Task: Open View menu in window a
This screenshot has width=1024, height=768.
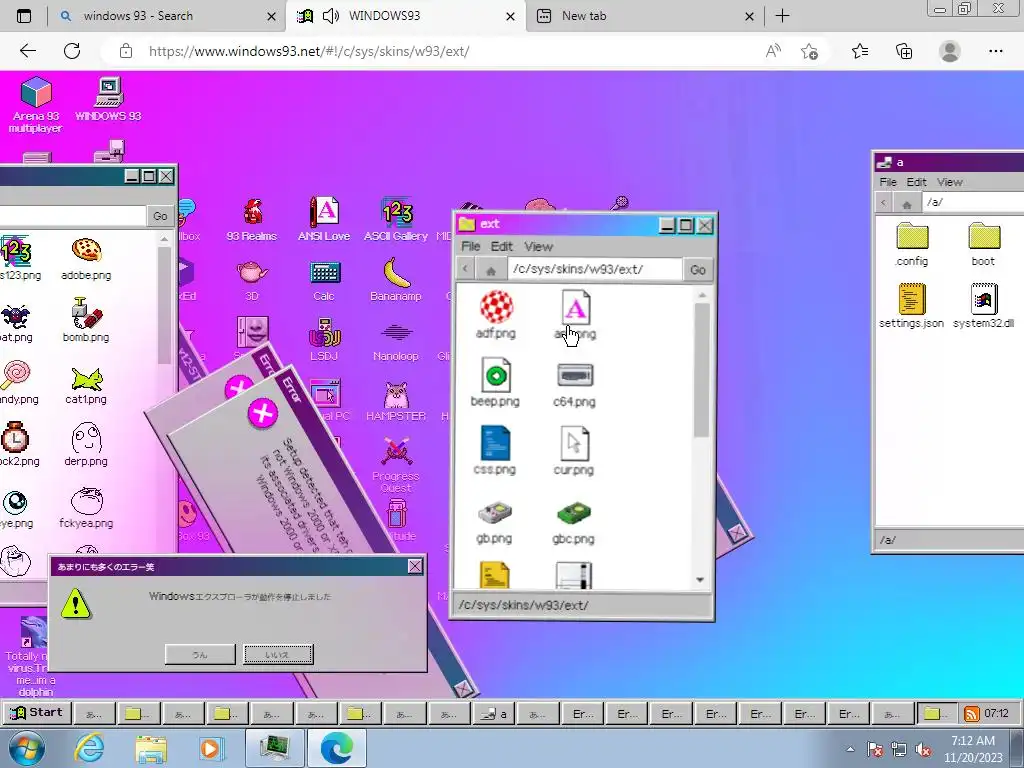Action: click(x=950, y=182)
